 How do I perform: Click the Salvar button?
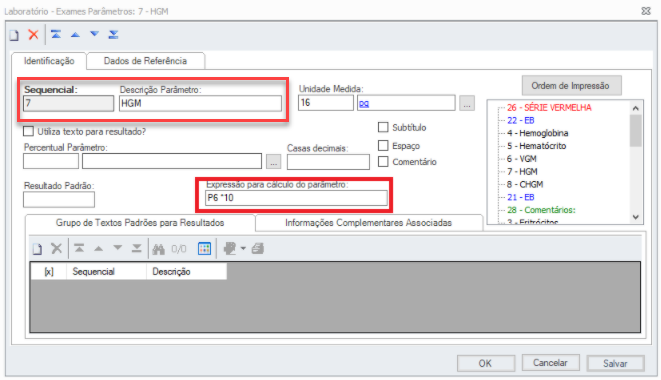tap(615, 363)
